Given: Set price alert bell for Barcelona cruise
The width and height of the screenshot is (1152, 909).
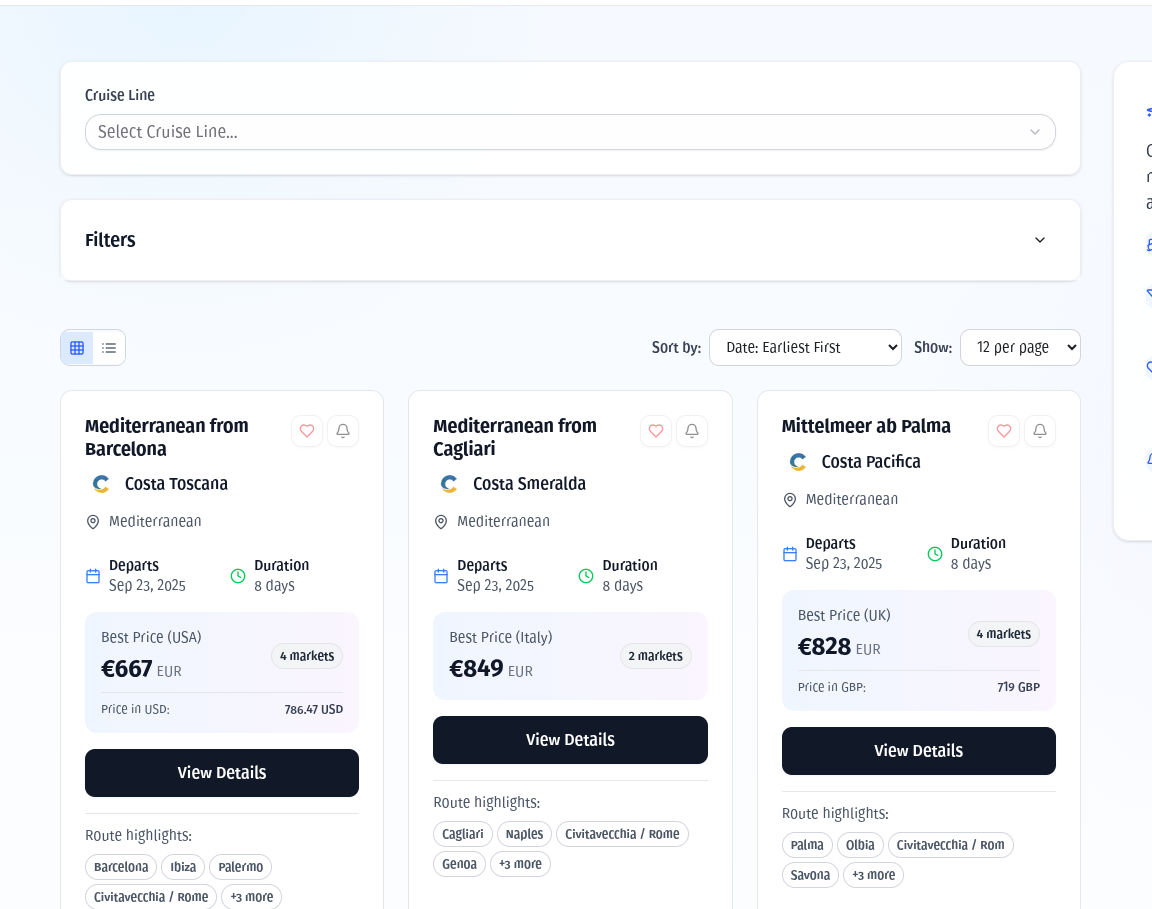Looking at the screenshot, I should click(x=343, y=431).
